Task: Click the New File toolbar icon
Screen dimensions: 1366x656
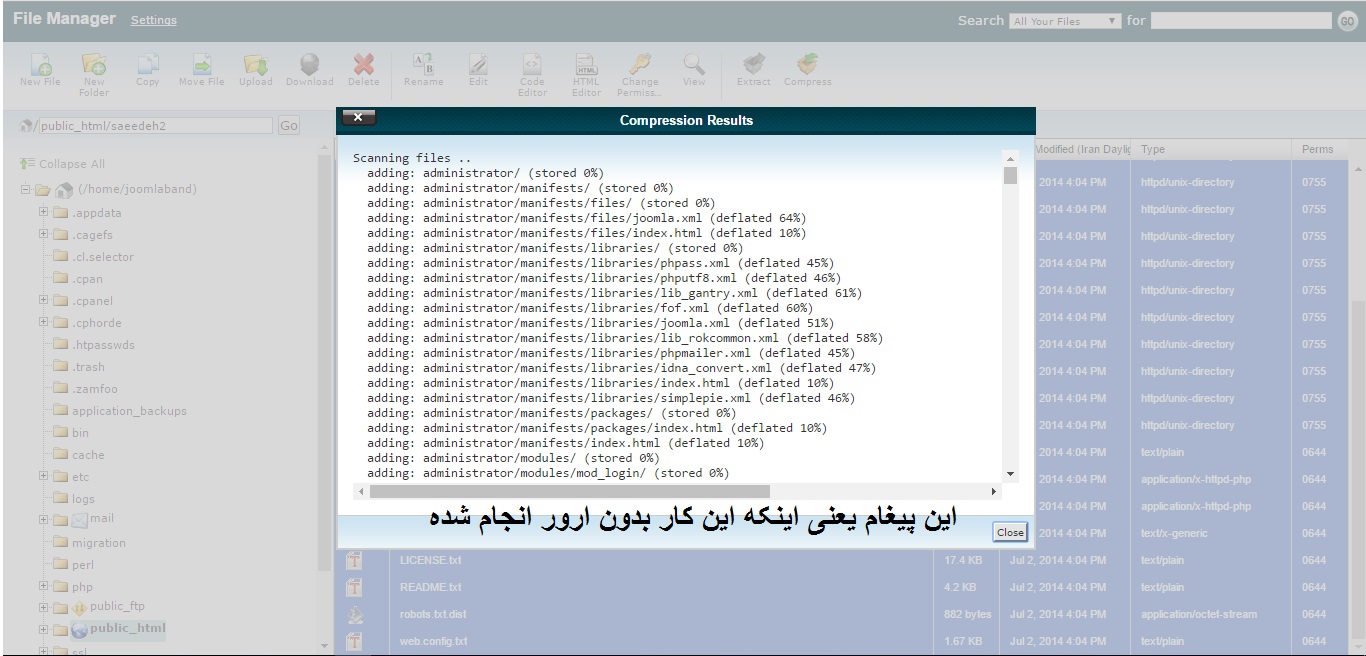Action: click(x=40, y=66)
